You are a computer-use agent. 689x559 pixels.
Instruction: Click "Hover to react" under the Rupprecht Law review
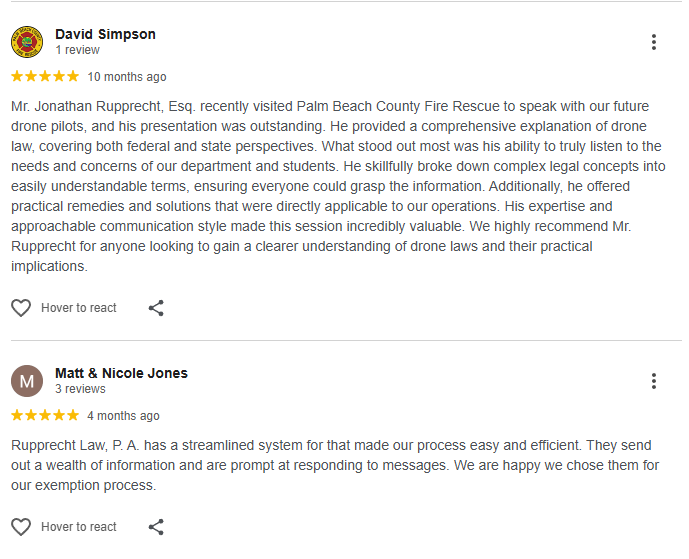[79, 527]
